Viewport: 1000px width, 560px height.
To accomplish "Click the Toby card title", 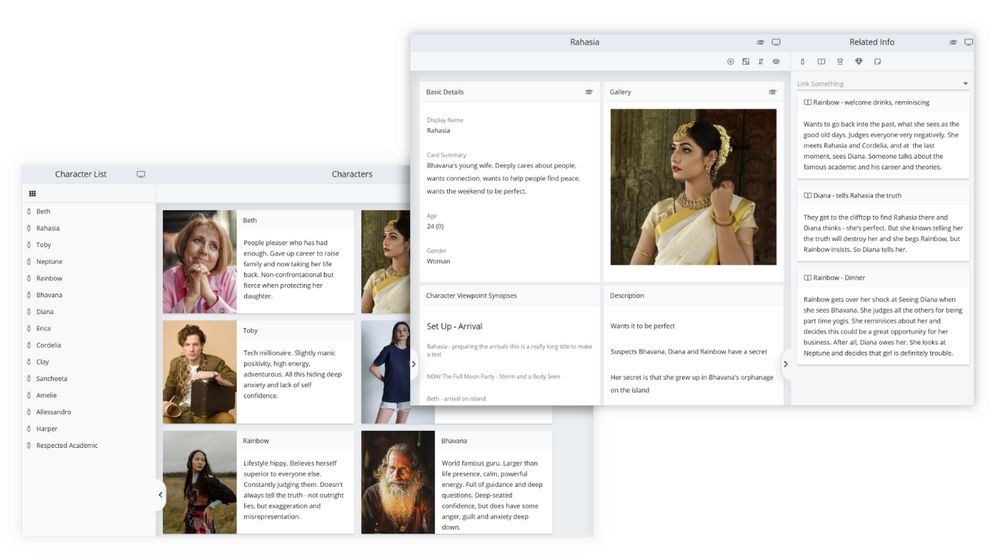I will click(x=250, y=330).
